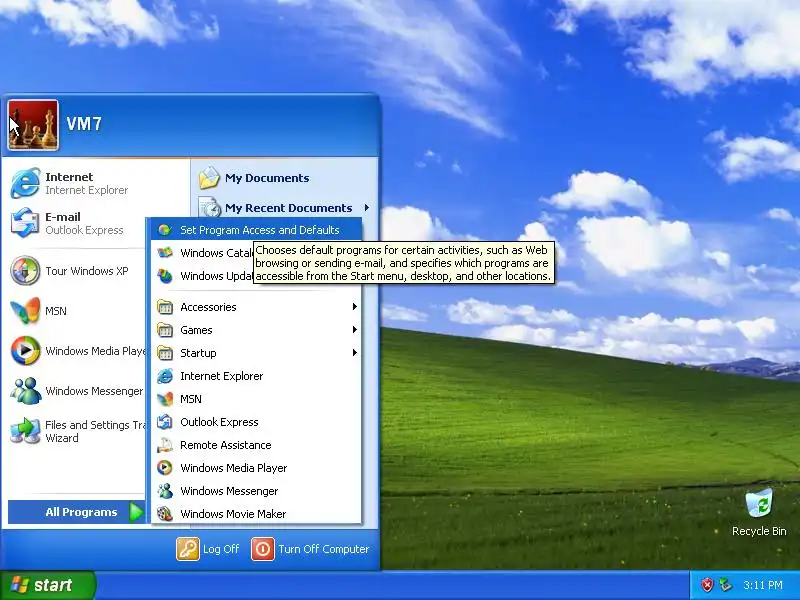Image resolution: width=800 pixels, height=600 pixels.
Task: Open My Recent Documents label
Action: [x=288, y=208]
